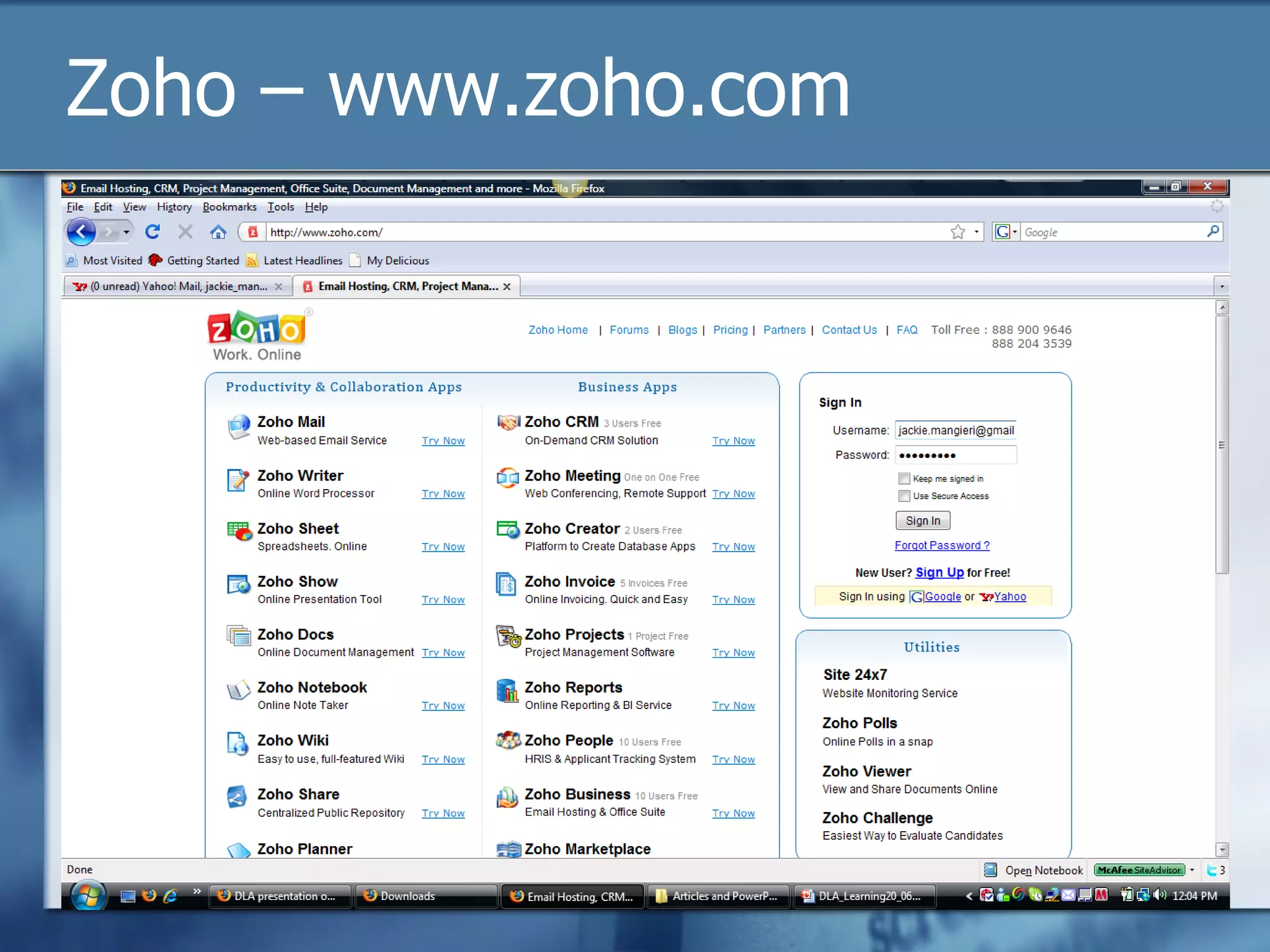The image size is (1270, 952).
Task: Click the Zoho logo
Action: [257, 335]
